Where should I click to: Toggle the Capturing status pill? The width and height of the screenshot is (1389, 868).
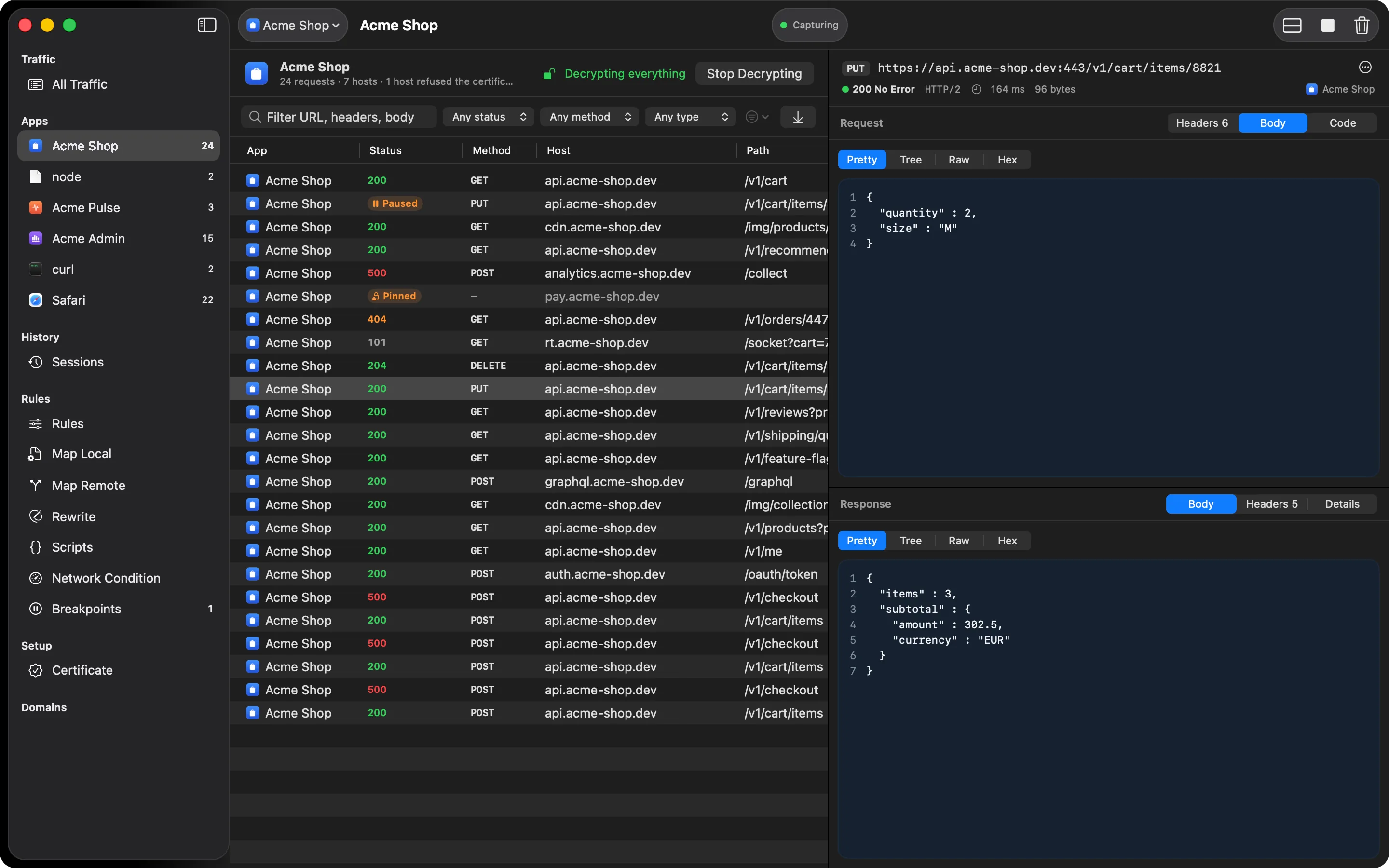[809, 25]
